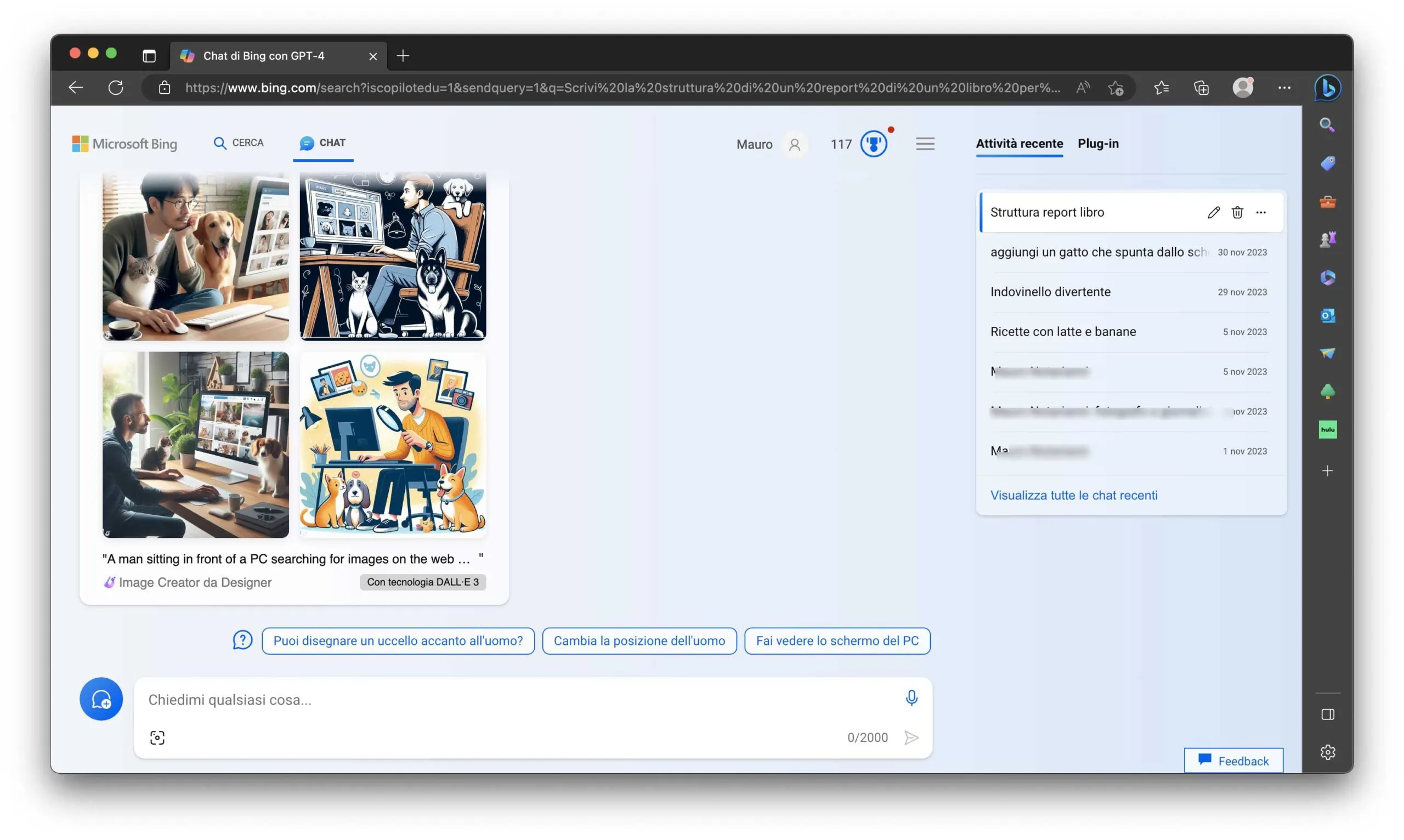Open Microsoft 365 icon in the Edge sidebar
The image size is (1404, 840).
1328,277
